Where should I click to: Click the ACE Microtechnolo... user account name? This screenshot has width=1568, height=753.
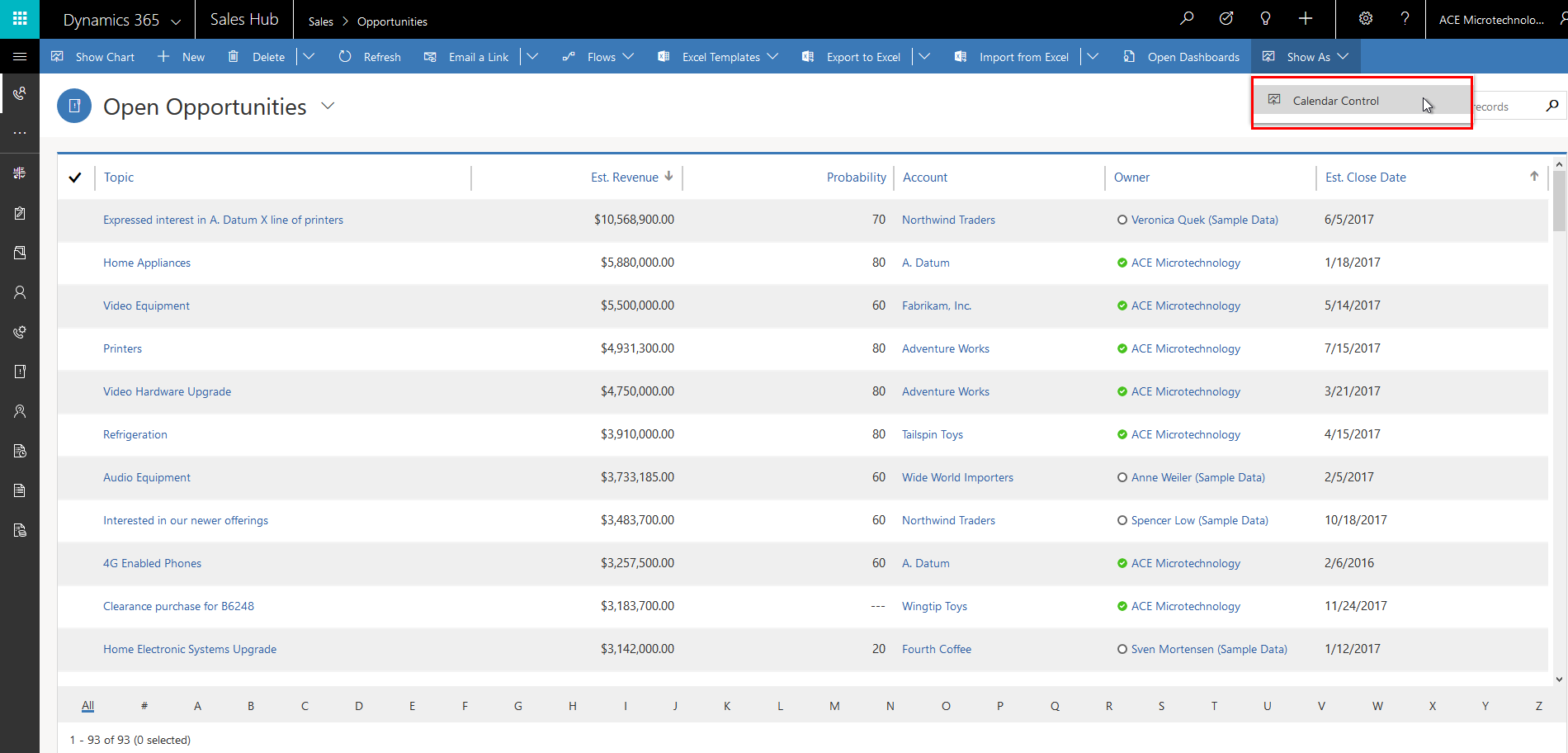[x=1491, y=20]
